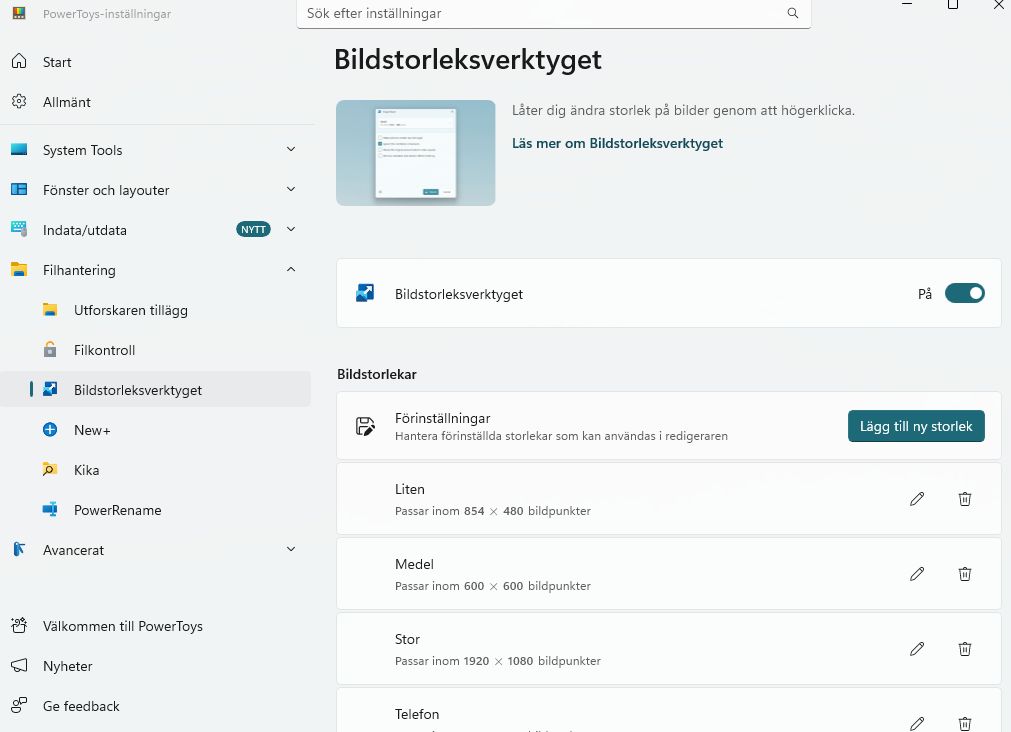1011x732 pixels.
Task: Expand Fönster och layouter chevron
Action: click(291, 189)
